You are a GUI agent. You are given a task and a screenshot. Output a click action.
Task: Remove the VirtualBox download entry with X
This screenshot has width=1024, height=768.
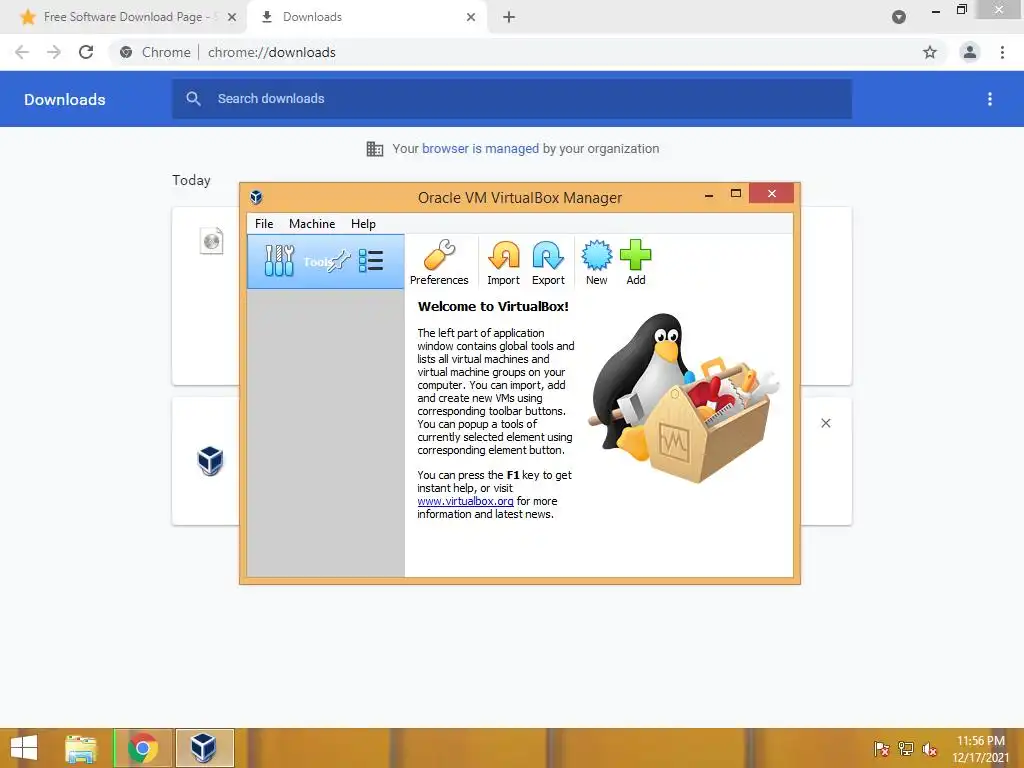[825, 423]
